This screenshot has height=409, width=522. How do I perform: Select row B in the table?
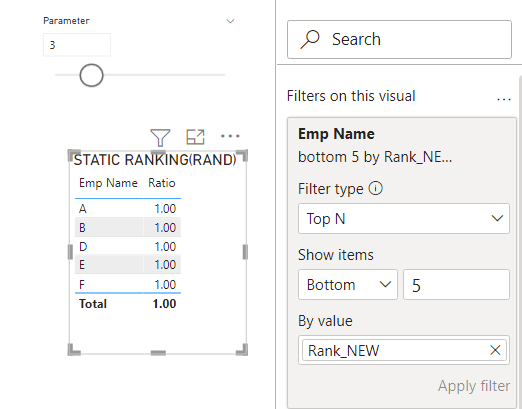[128, 227]
